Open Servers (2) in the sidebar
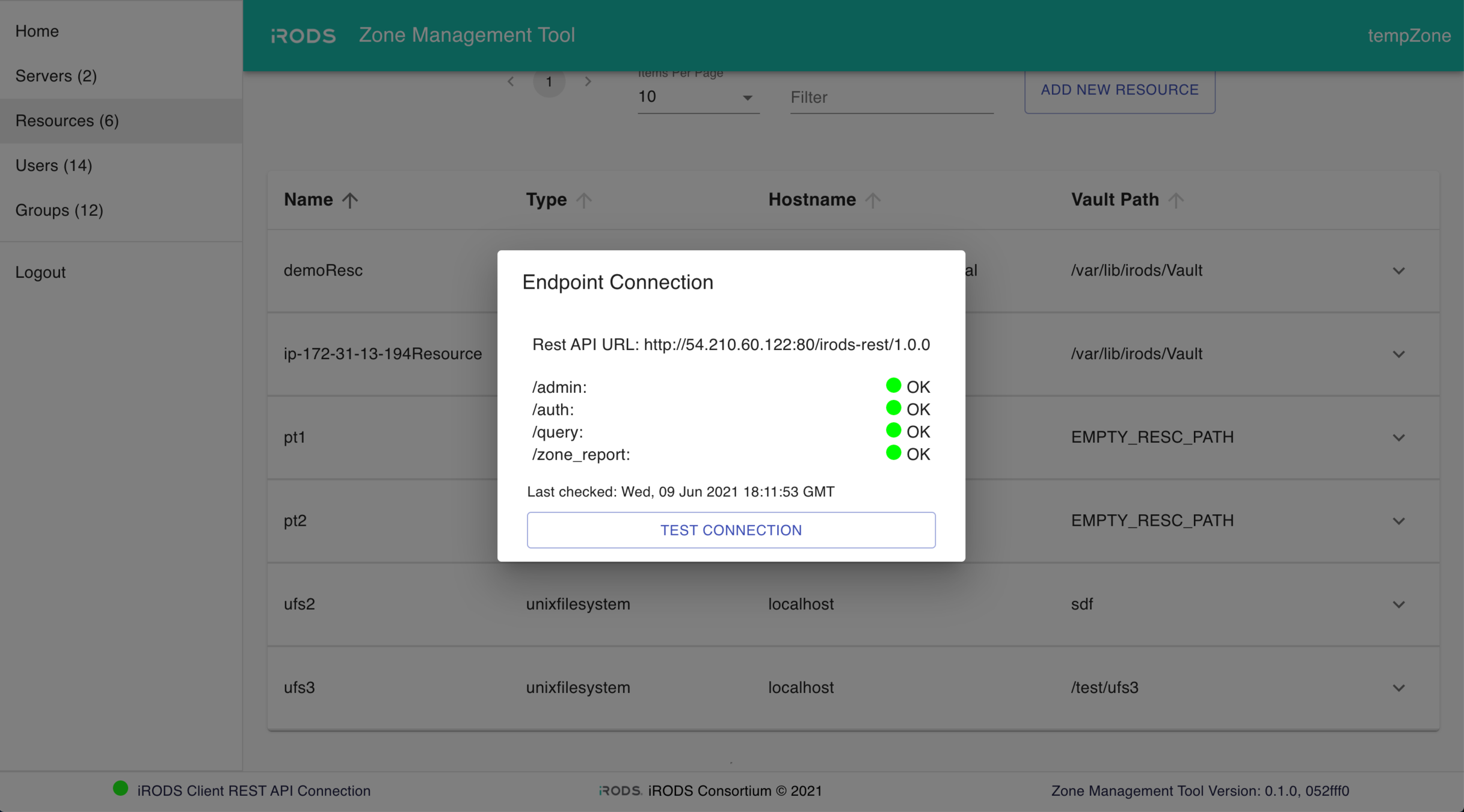 pos(56,76)
